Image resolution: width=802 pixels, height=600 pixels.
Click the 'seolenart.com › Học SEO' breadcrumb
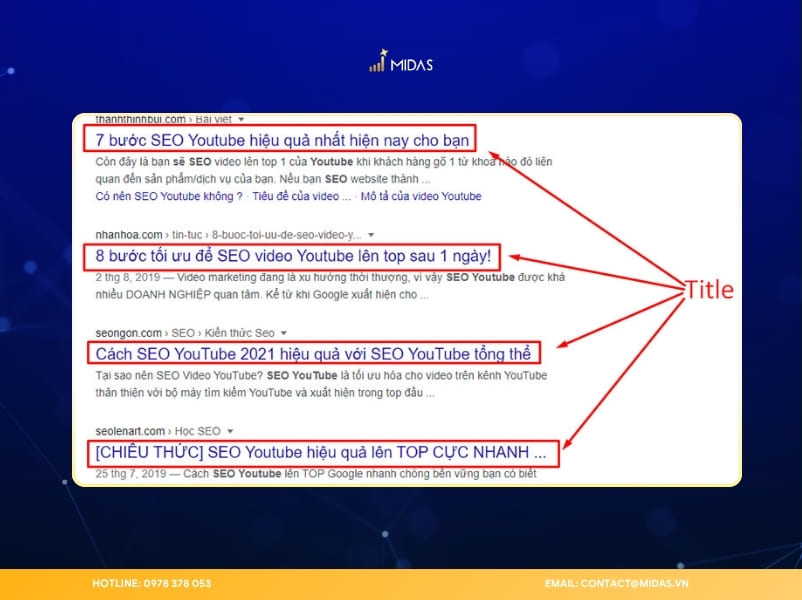[158, 431]
